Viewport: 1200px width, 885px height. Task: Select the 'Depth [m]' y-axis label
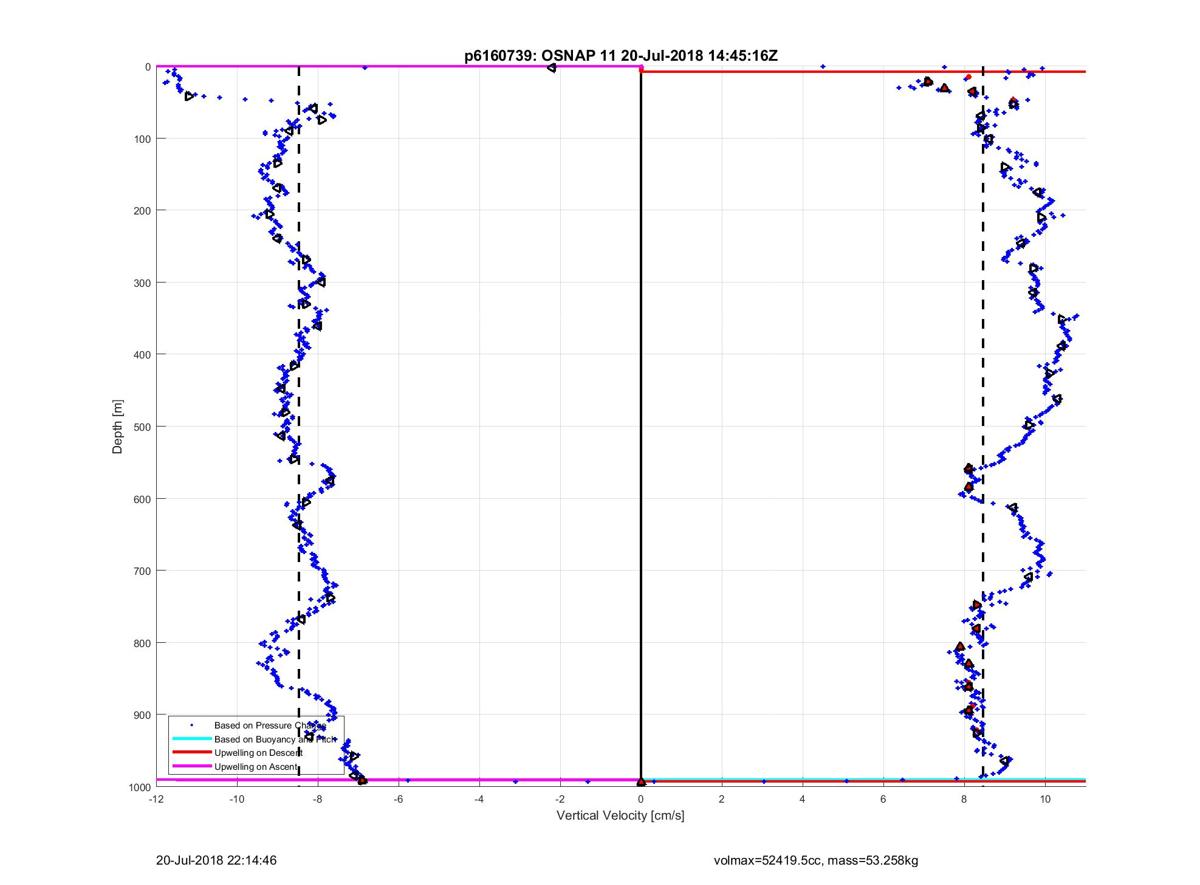pyautogui.click(x=118, y=427)
